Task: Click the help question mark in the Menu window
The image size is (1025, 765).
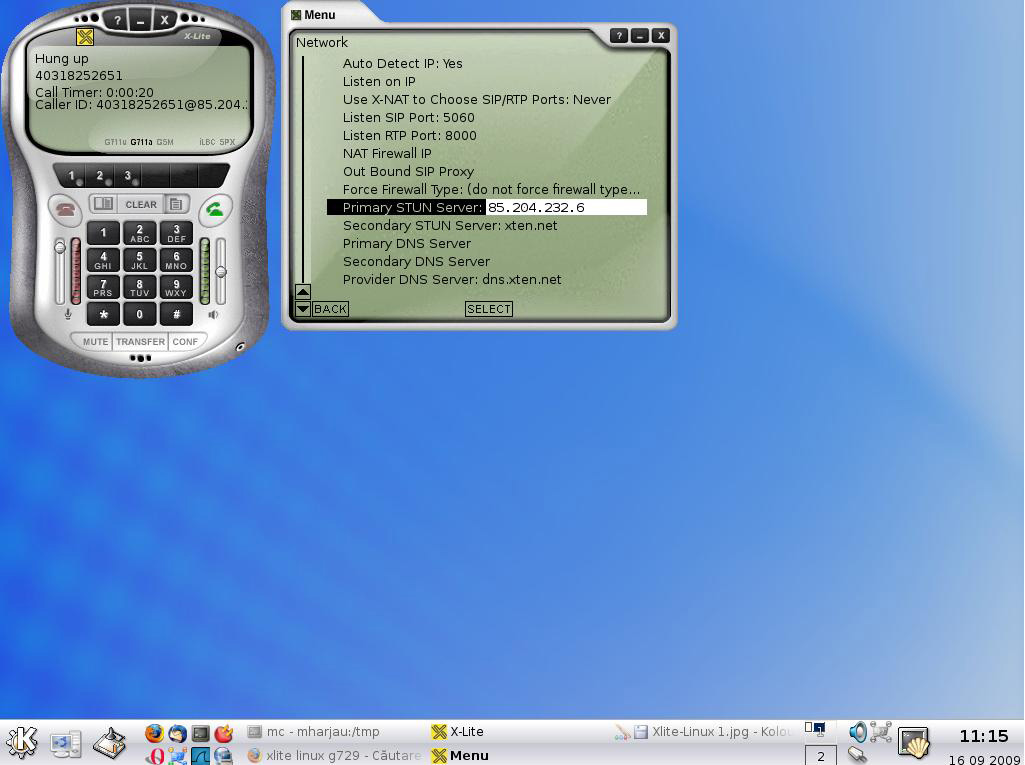Action: pos(619,35)
